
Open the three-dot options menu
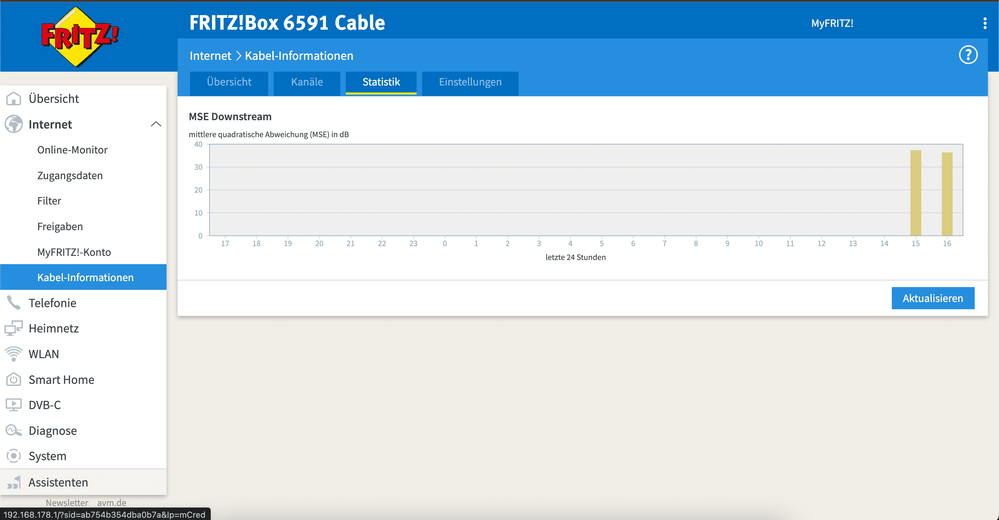tap(984, 23)
